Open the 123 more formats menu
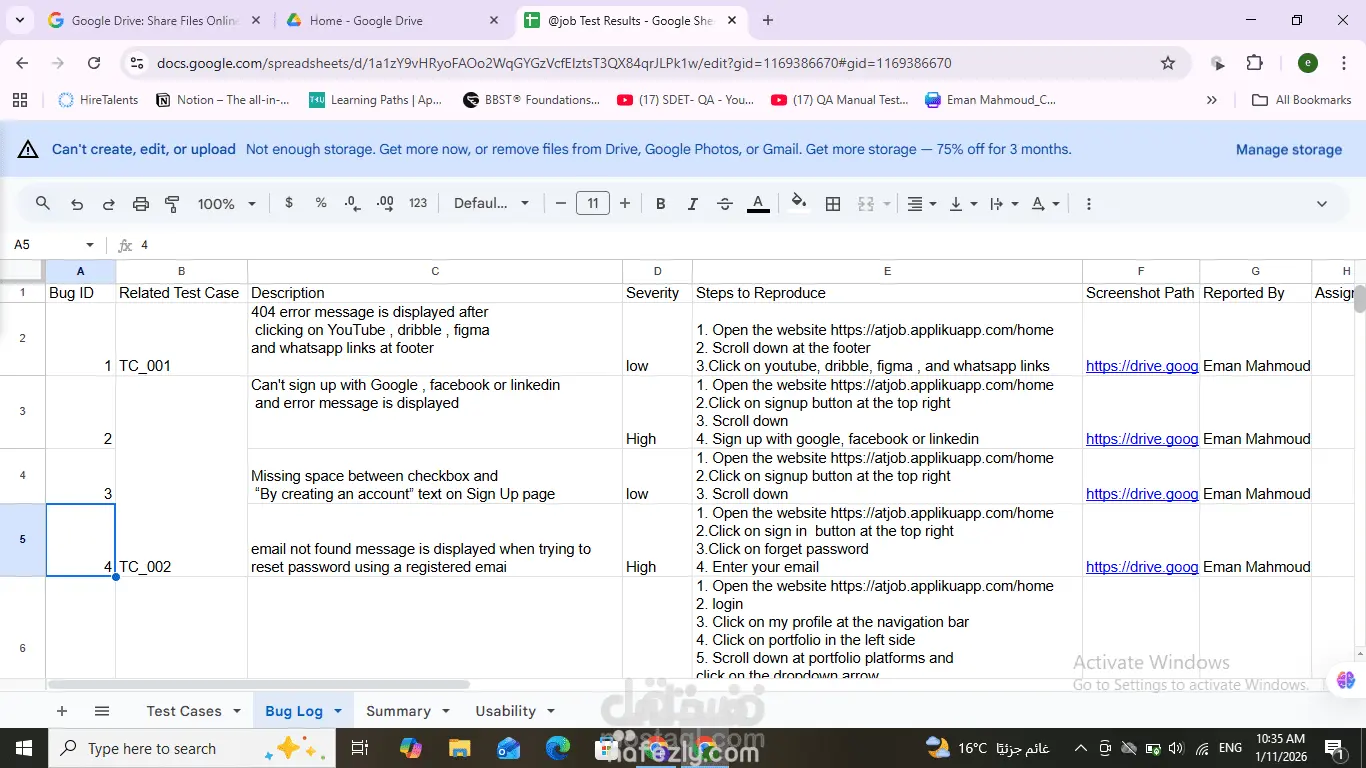The height and width of the screenshot is (768, 1366). 418,203
